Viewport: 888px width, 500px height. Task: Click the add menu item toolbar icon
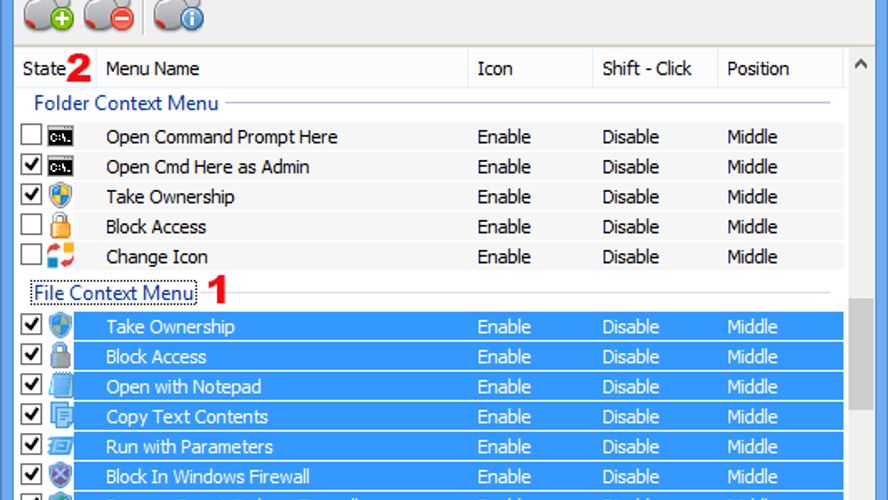pos(49,15)
